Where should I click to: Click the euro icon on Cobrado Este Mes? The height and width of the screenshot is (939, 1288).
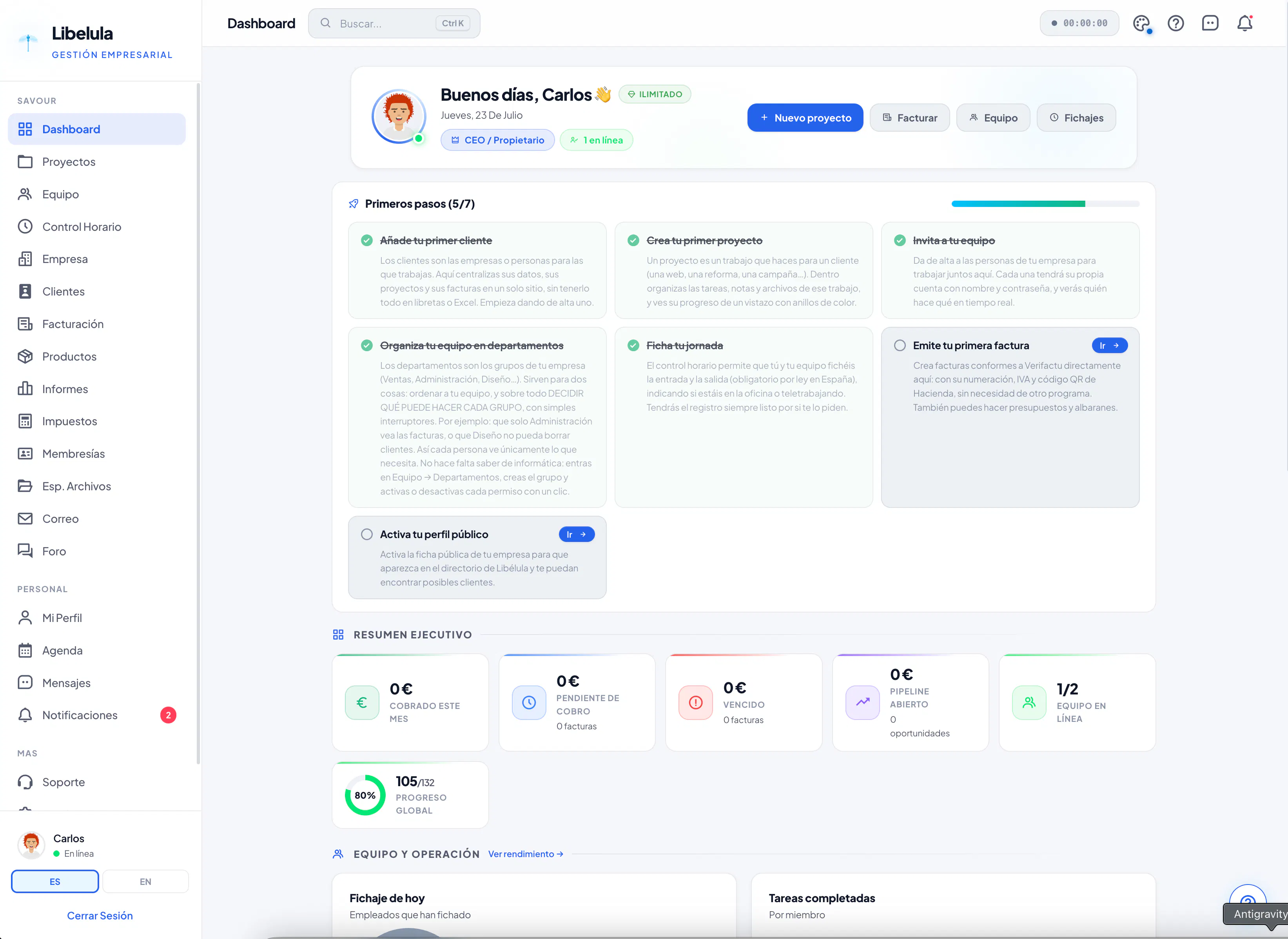pyautogui.click(x=362, y=703)
